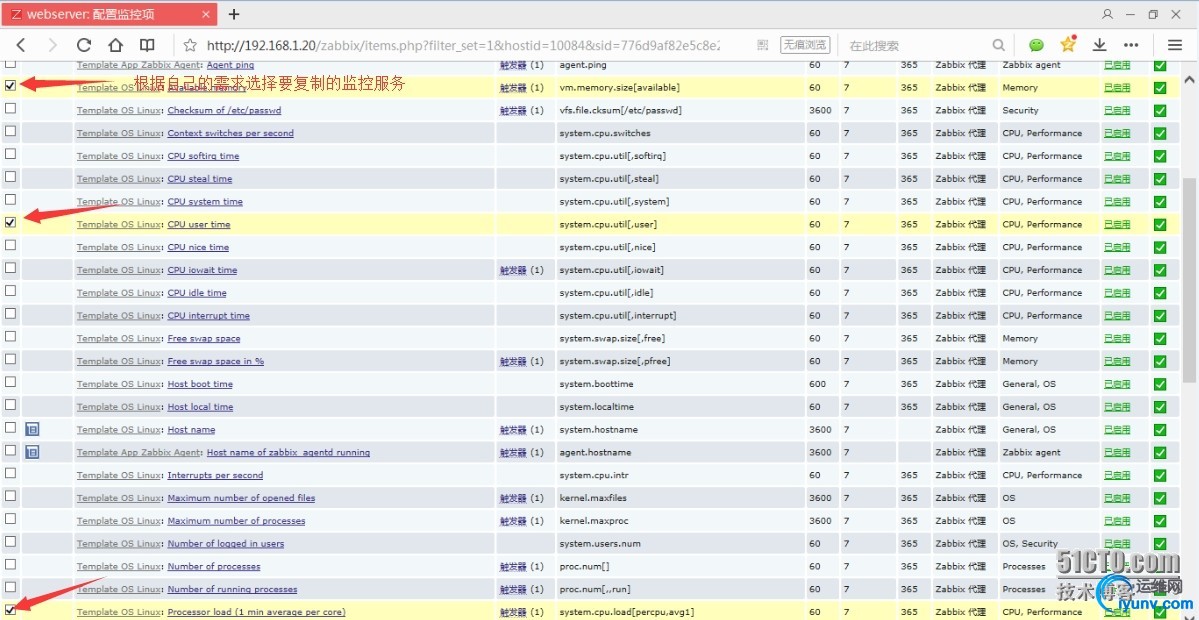Open the Number of running processes item
Screen dimensions: 1199x620
(232, 589)
